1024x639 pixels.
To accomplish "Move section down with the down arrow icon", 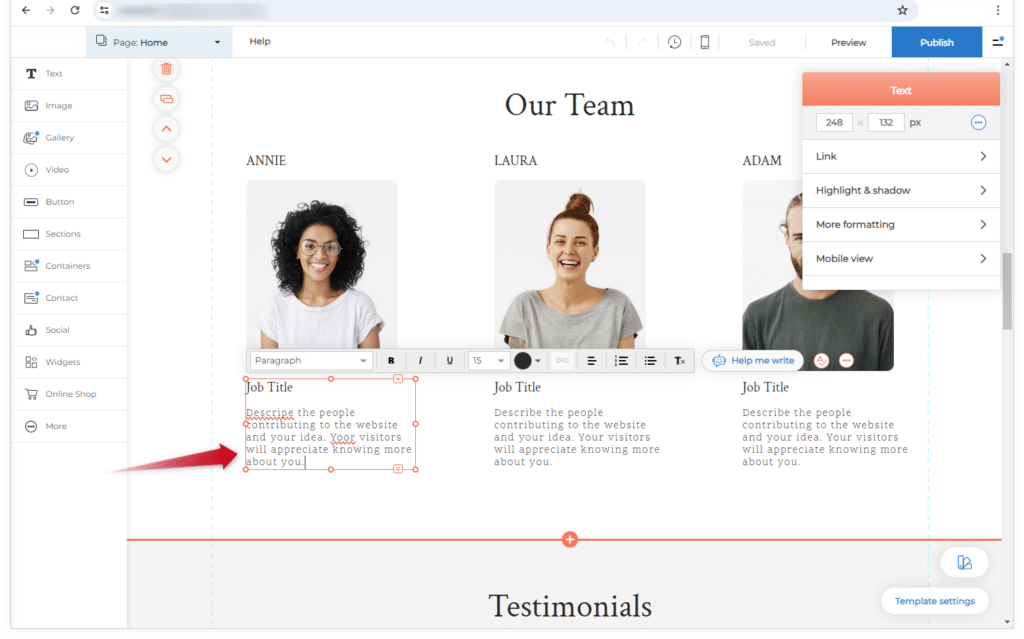I will tap(166, 159).
